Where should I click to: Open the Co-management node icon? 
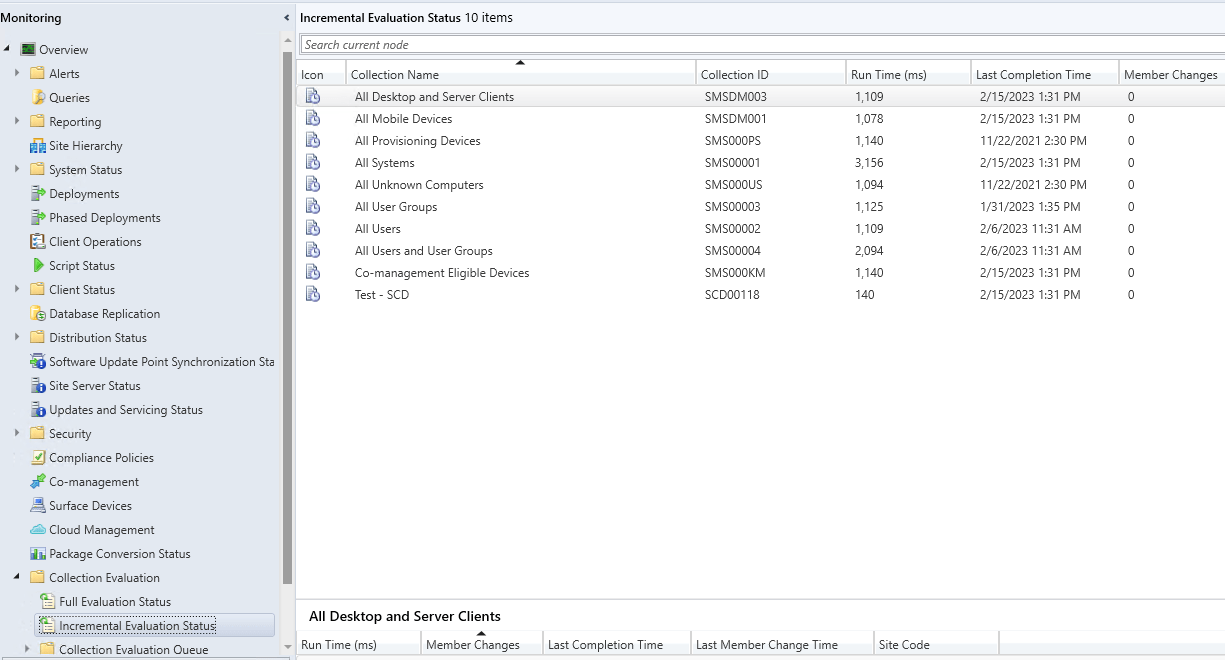pos(38,482)
